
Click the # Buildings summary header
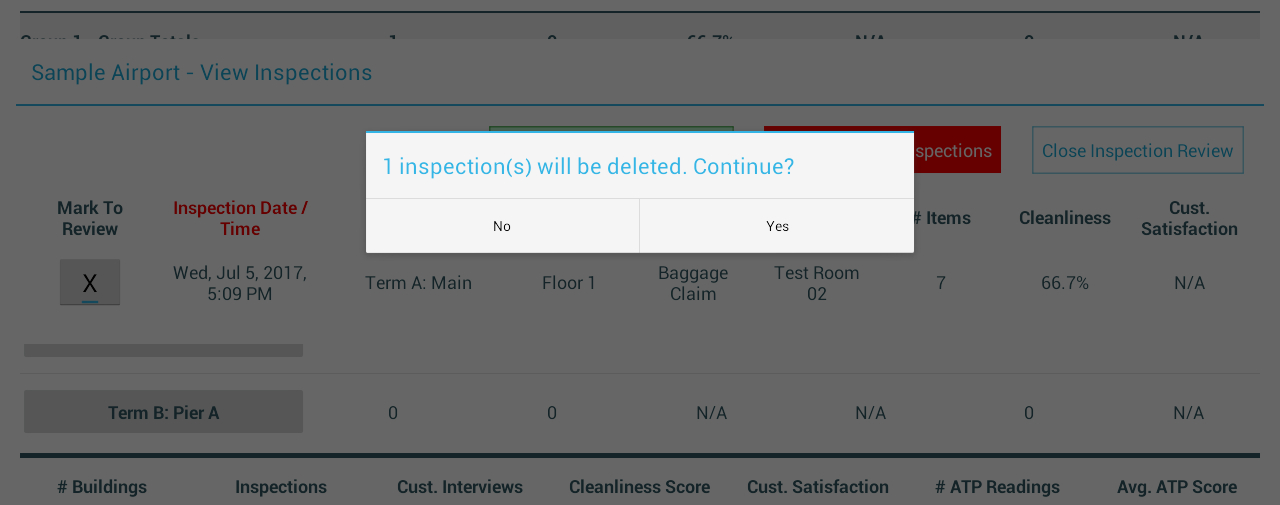102,487
